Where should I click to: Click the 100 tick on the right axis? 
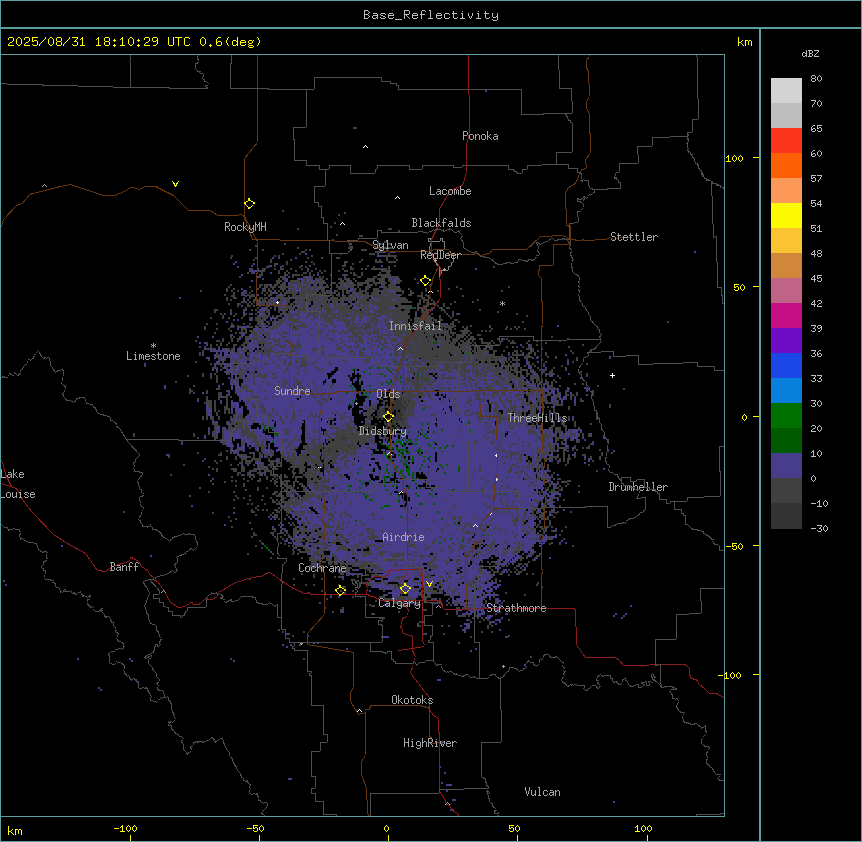734,158
